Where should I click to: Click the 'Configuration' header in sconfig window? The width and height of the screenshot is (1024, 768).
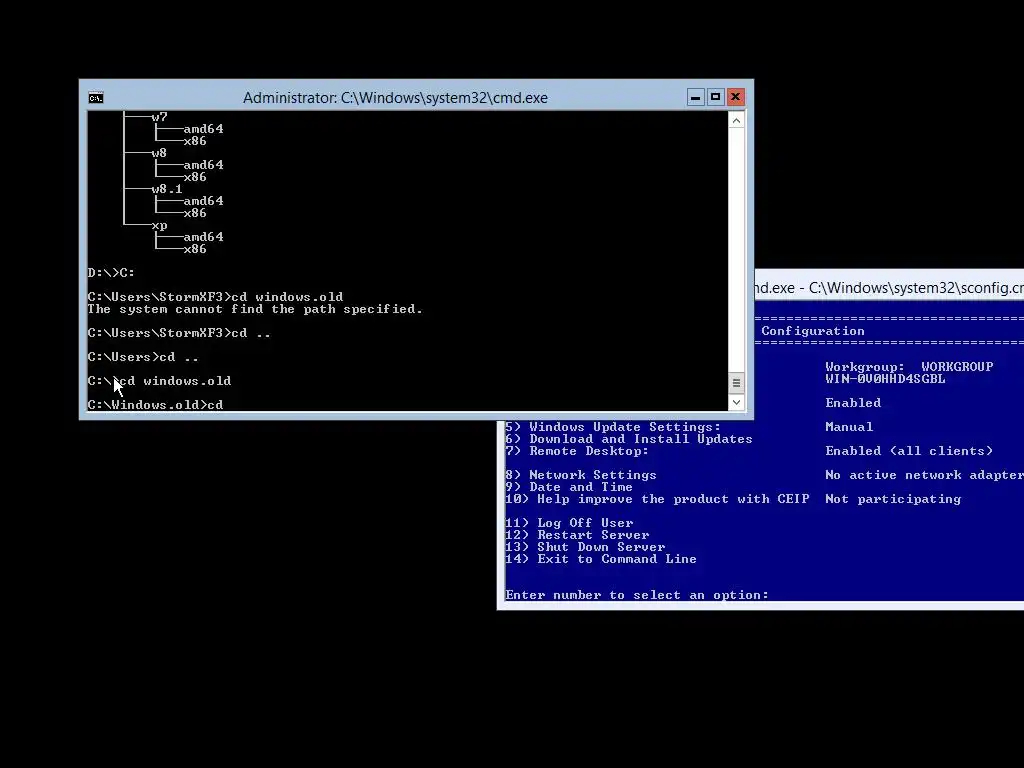tap(812, 331)
